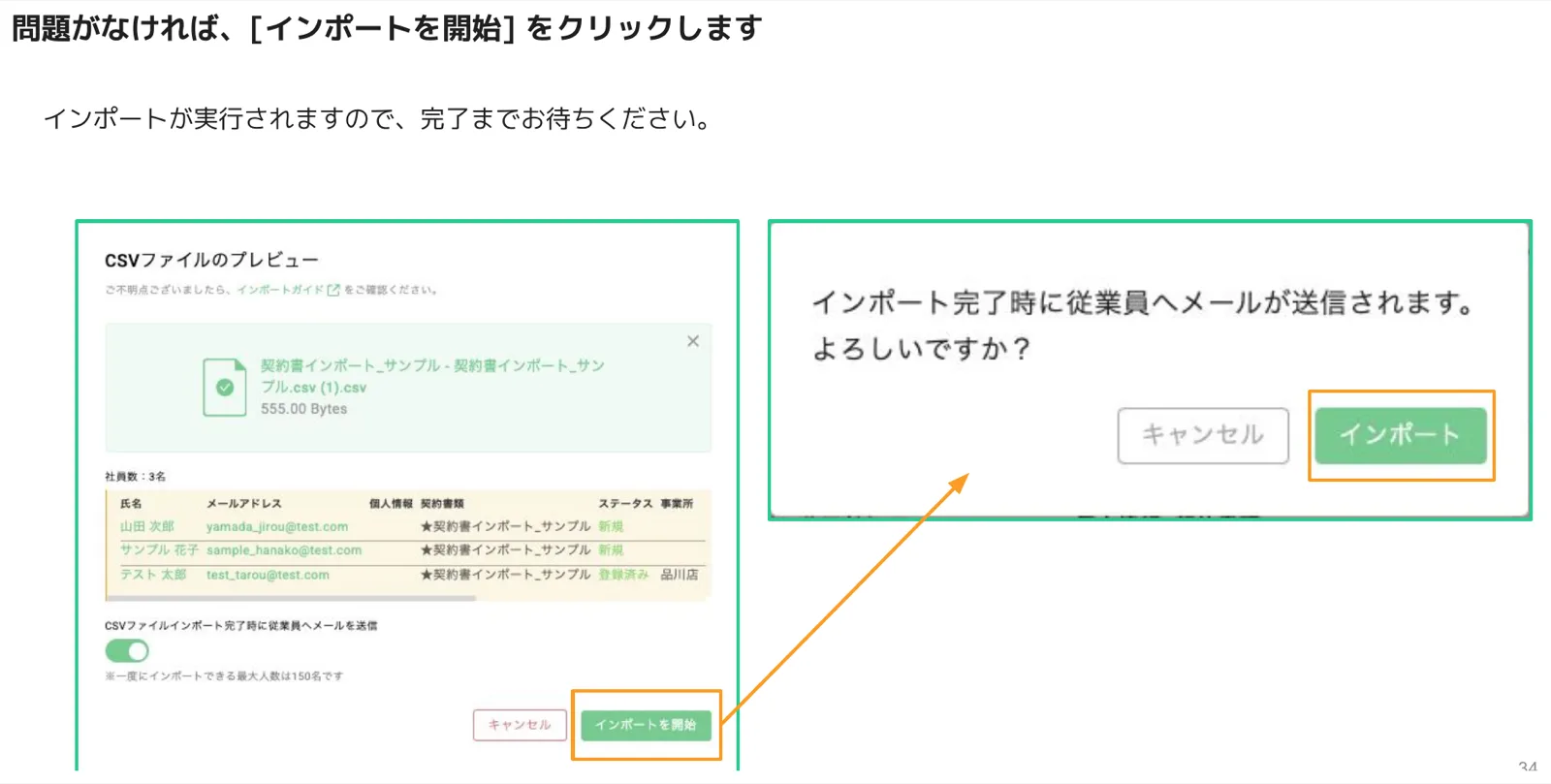
Task: Click email yamada_jirou@test.com
Action: click(x=277, y=526)
